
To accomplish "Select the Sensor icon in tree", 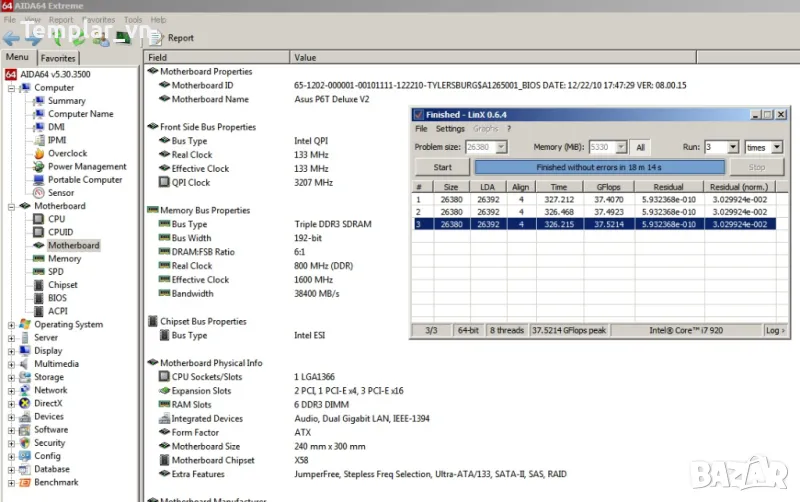I will [x=39, y=192].
